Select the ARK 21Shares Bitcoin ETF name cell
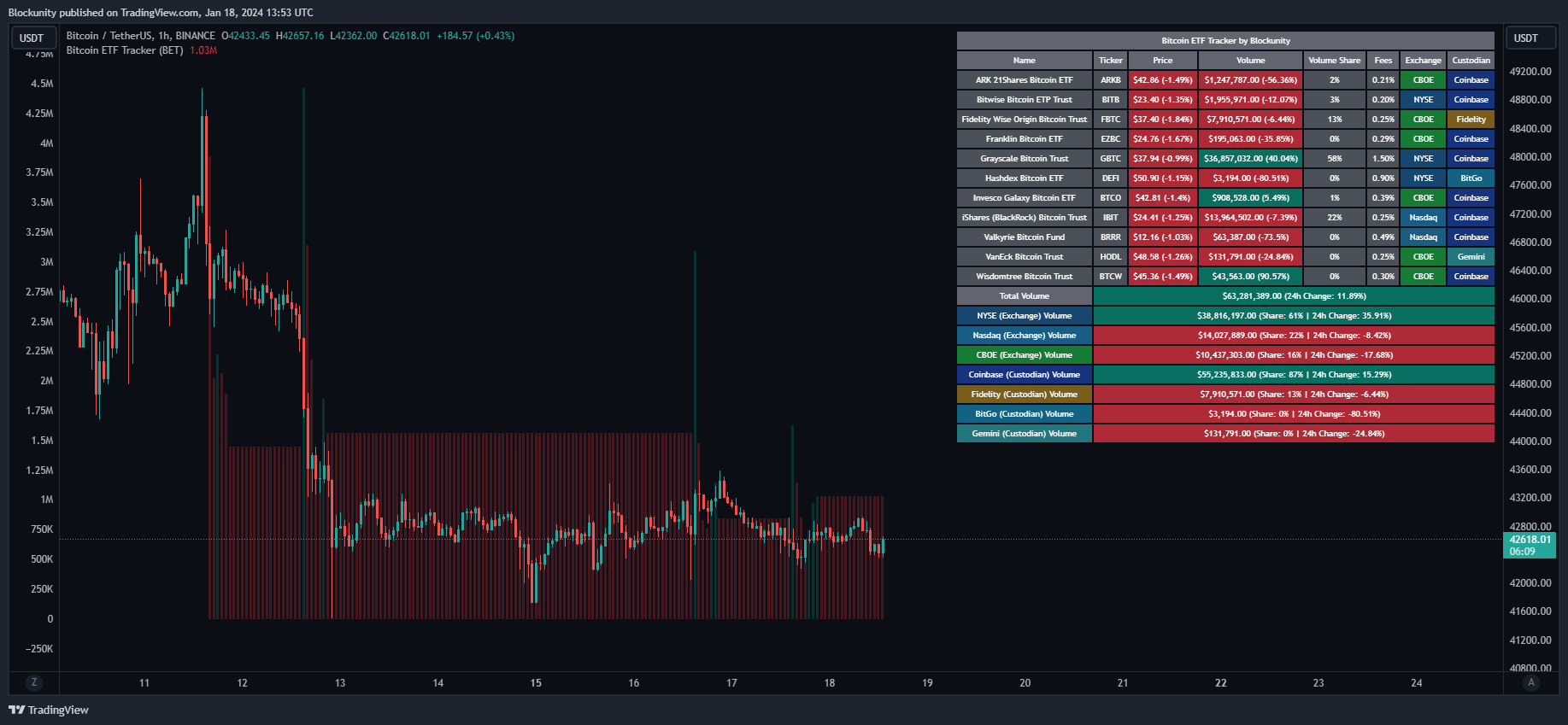The image size is (1568, 725). pyautogui.click(x=1025, y=80)
